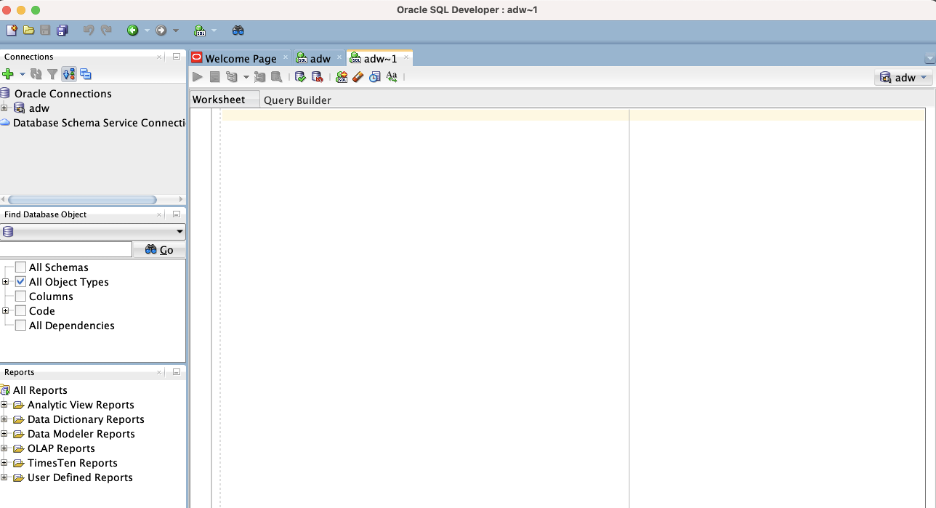Screen dimensions: 936x508
Task: Click the binoculars Find DB Object icon in toolbar
Action: click(238, 30)
